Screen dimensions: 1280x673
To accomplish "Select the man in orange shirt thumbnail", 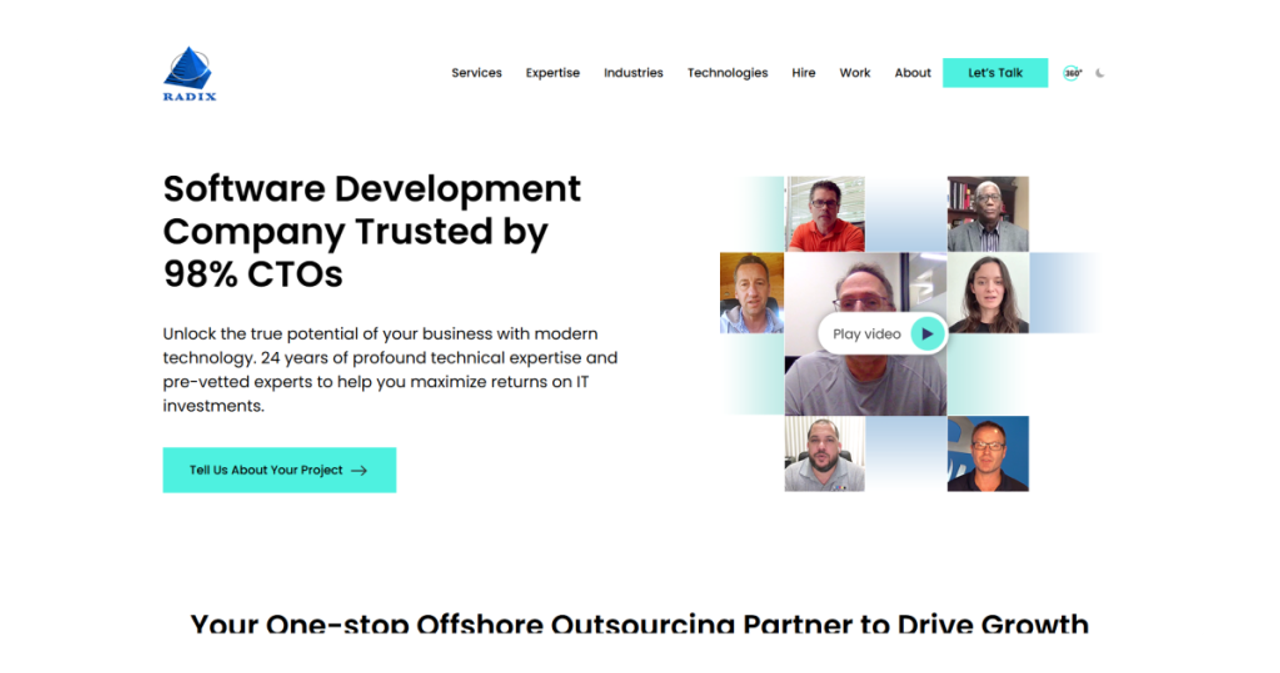I will (x=824, y=214).
